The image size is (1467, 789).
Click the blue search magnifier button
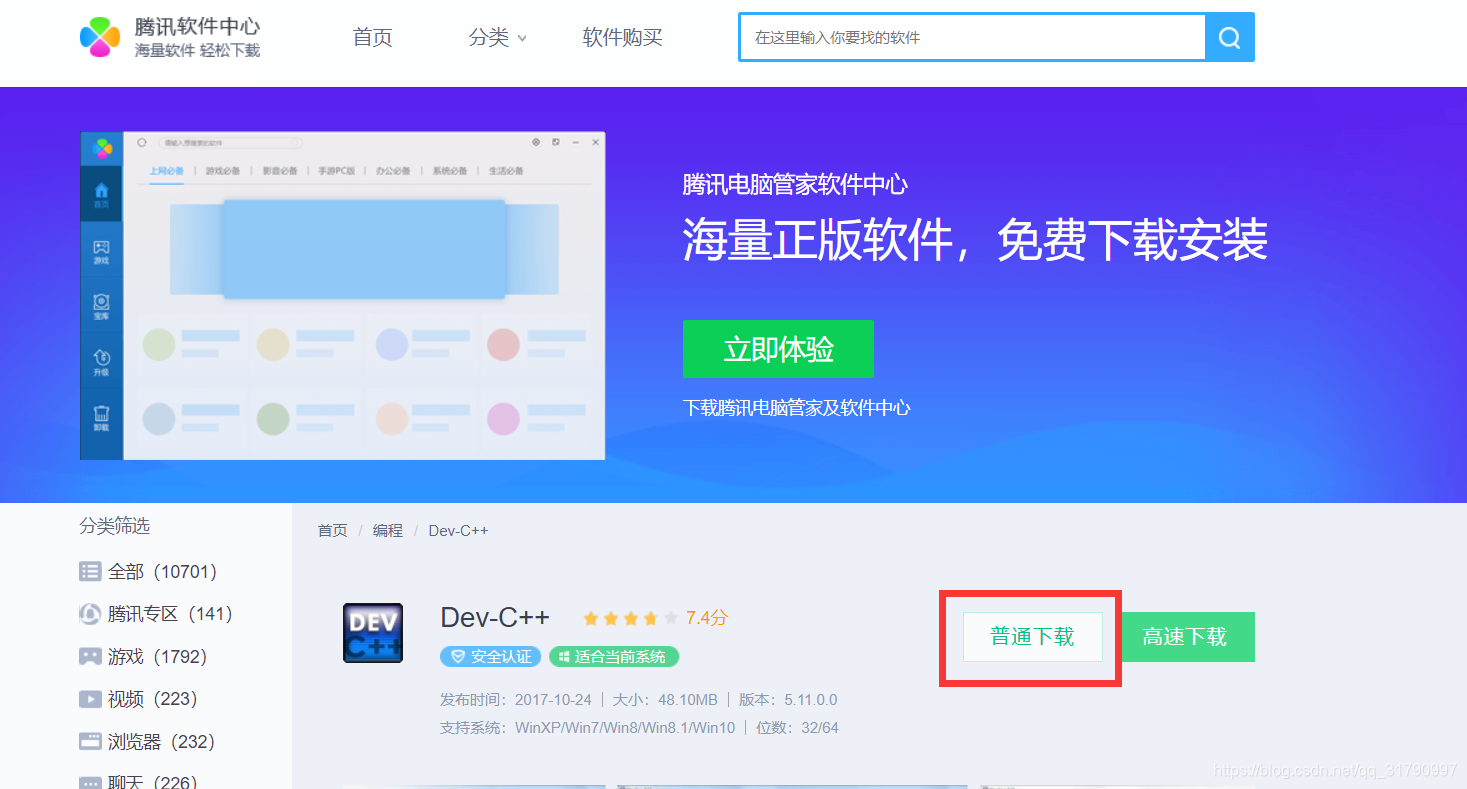coord(1230,37)
